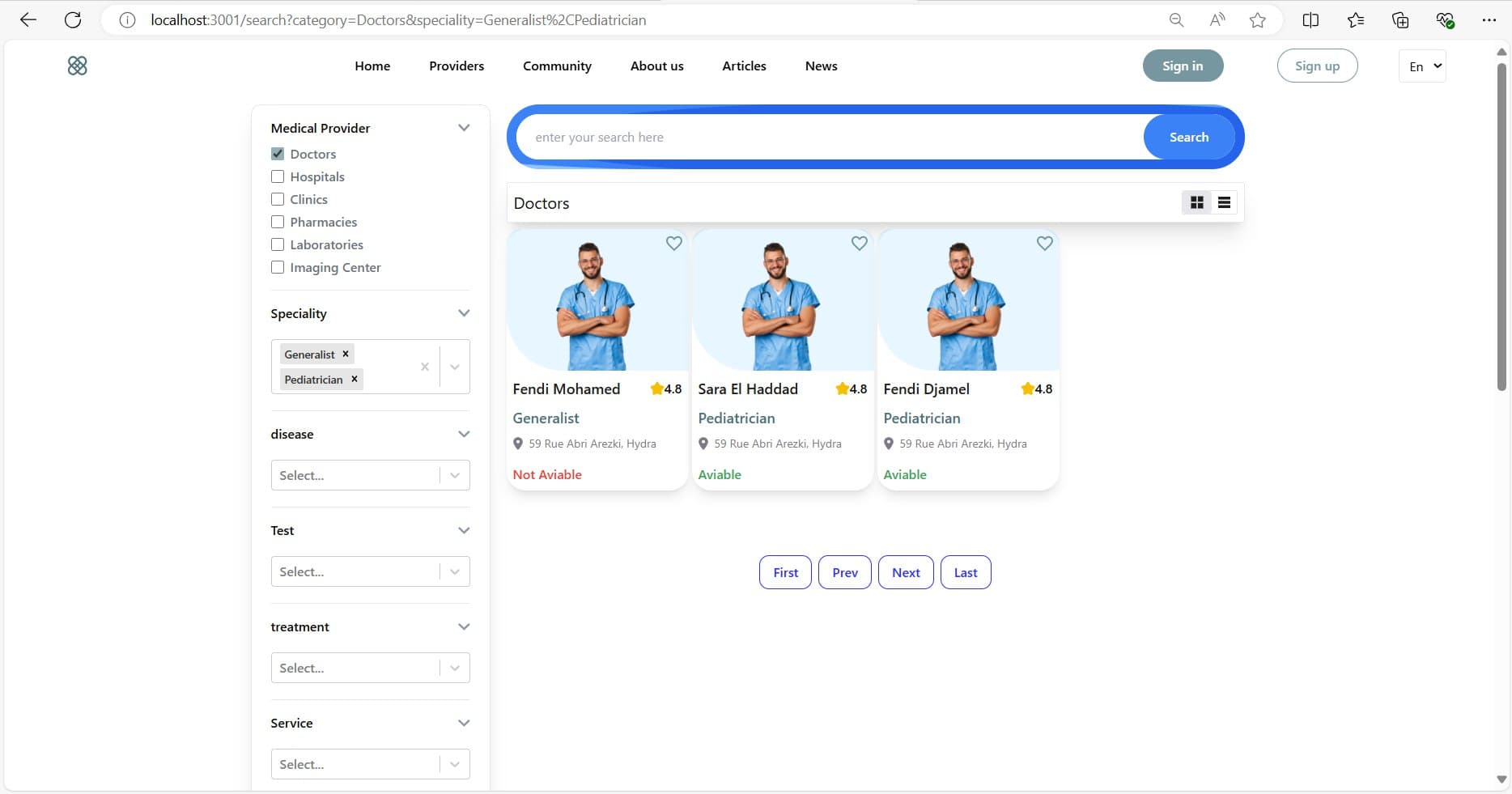Enable the Pharmacies filter checkbox
Image resolution: width=1512 pixels, height=794 pixels.
click(278, 222)
